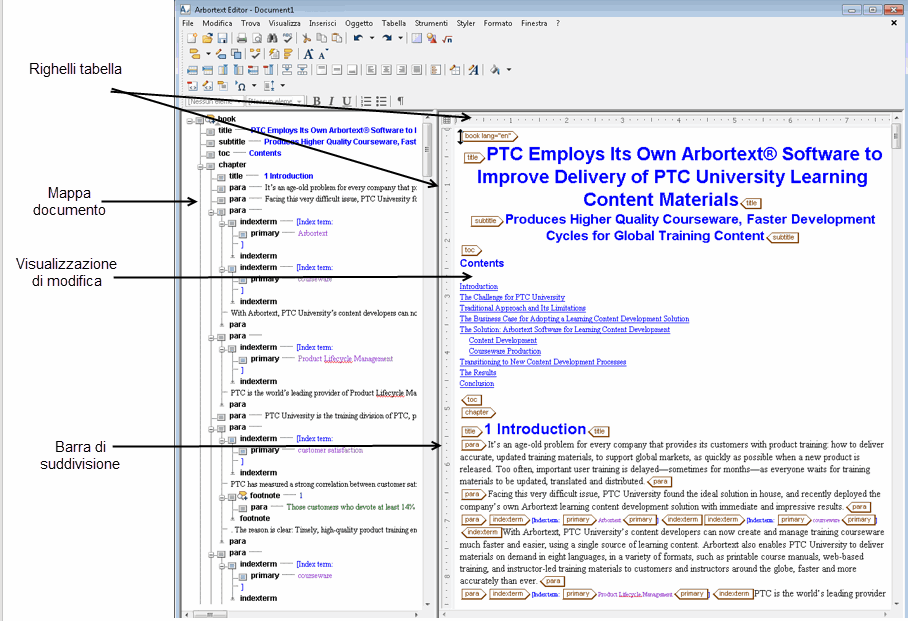
Task: Undo the last action
Action: (x=358, y=38)
